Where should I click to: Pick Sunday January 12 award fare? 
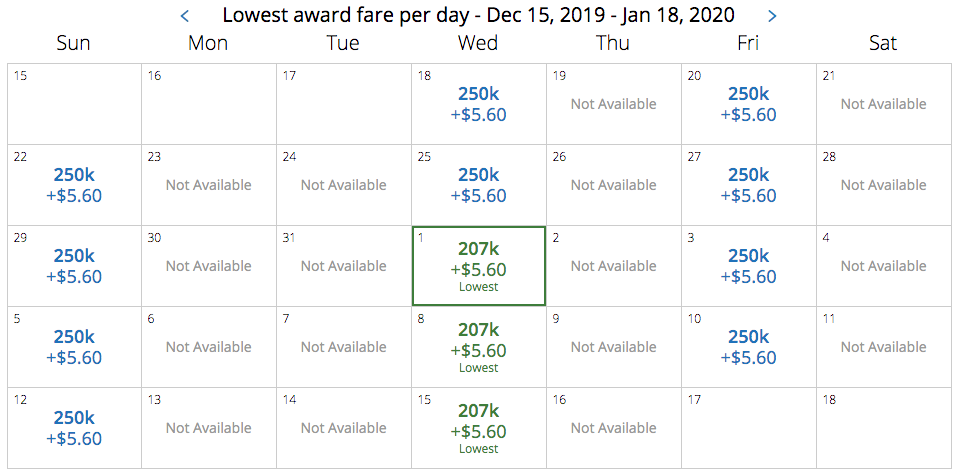tap(74, 428)
